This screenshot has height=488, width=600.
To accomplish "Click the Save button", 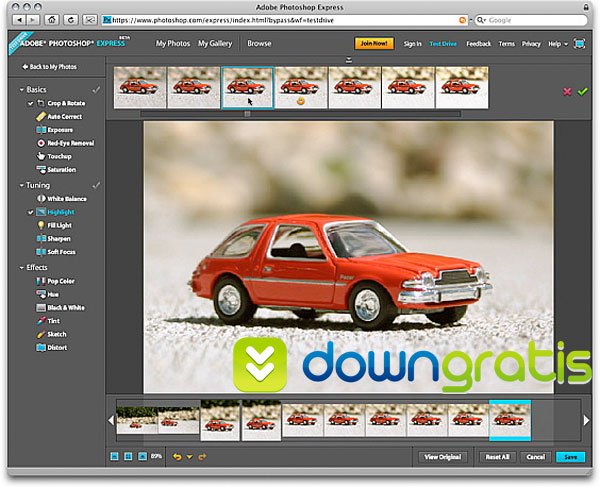I will click(569, 456).
